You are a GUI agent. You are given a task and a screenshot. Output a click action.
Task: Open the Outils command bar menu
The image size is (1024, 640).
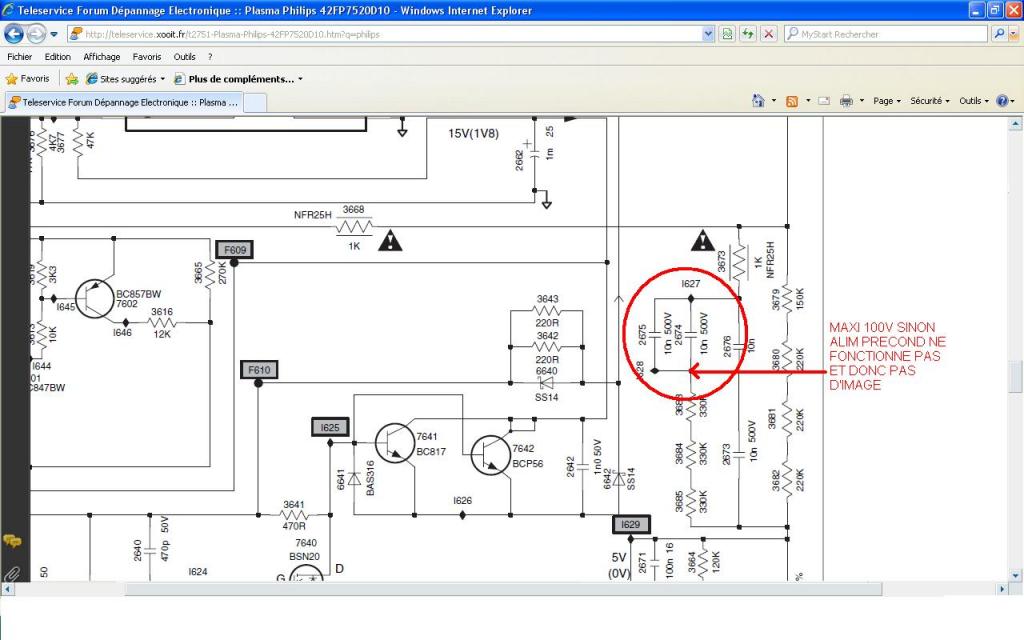(974, 101)
